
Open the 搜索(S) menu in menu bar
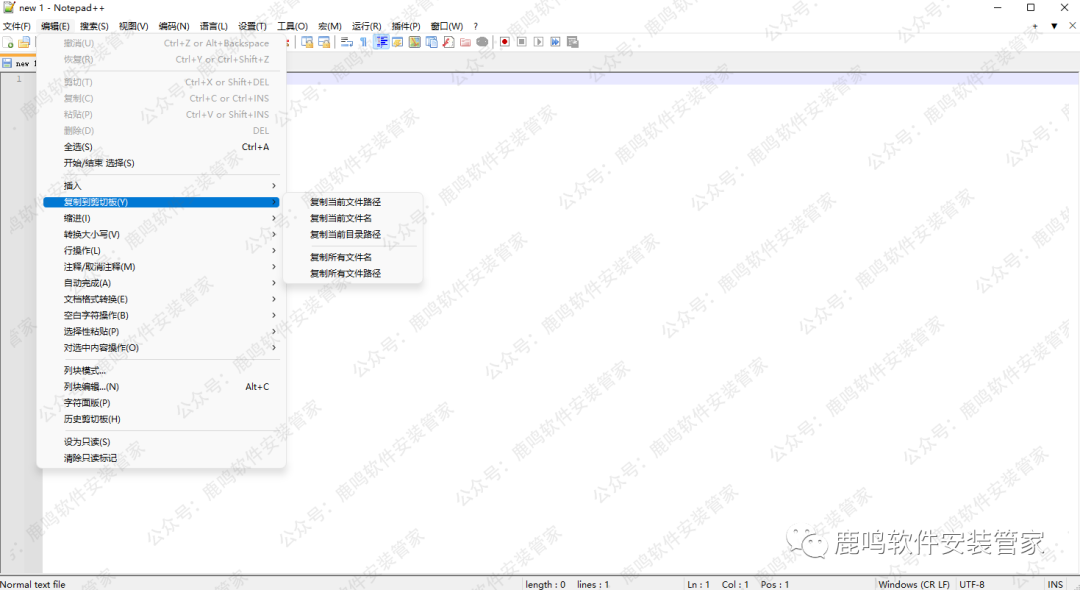click(x=94, y=26)
